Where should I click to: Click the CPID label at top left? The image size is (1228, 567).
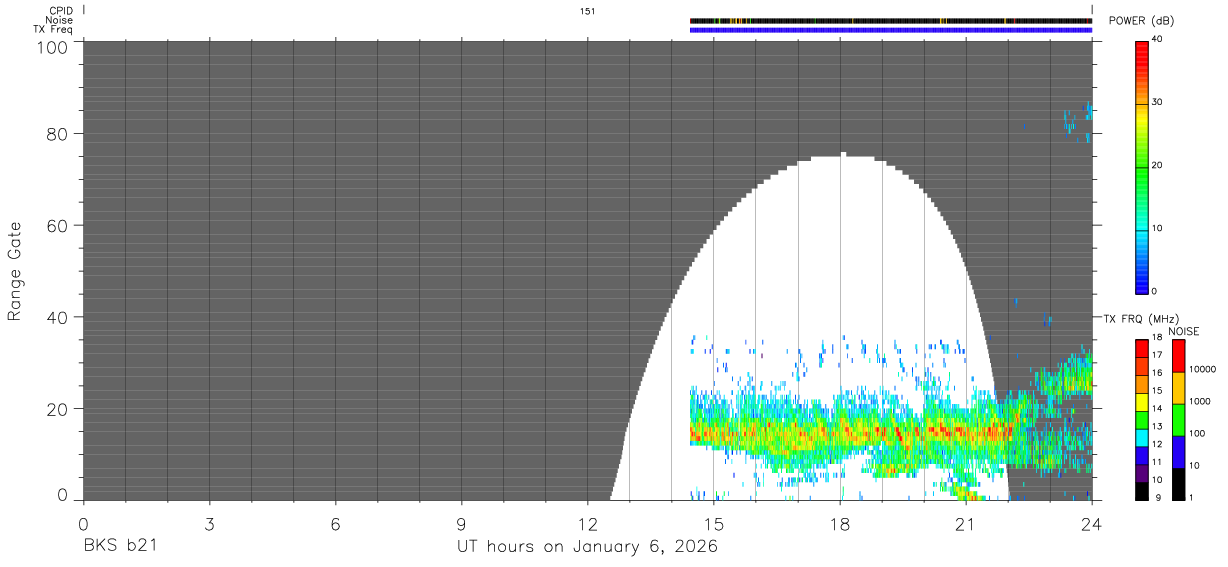(60, 11)
